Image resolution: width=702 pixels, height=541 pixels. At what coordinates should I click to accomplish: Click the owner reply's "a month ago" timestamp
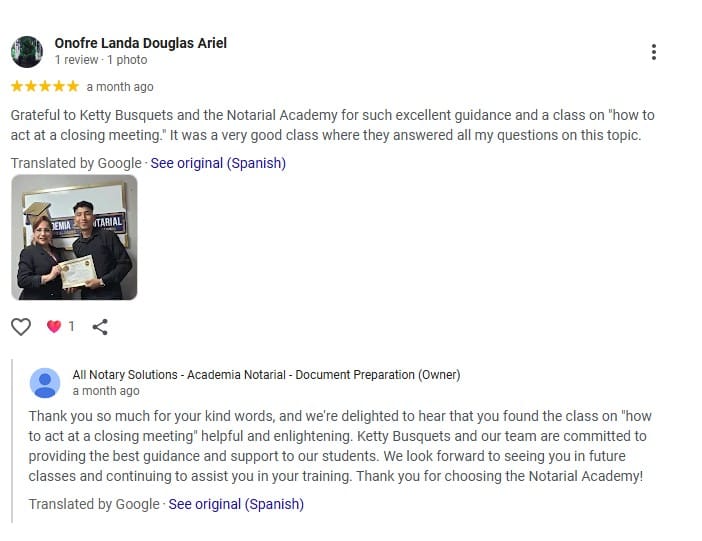point(106,391)
